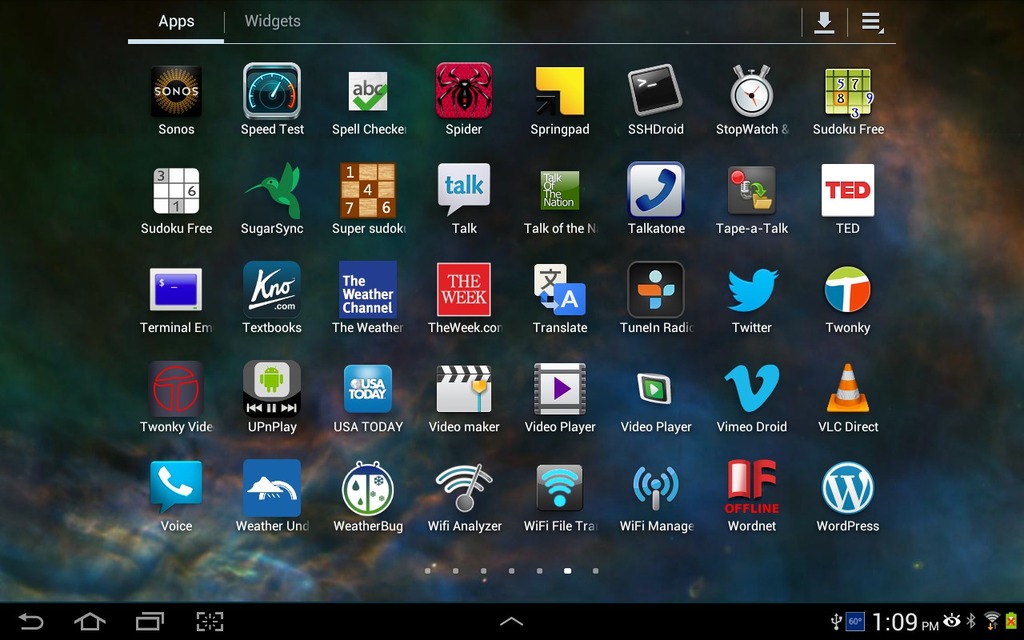Launch Google Translate app
The image size is (1024, 640).
point(560,299)
